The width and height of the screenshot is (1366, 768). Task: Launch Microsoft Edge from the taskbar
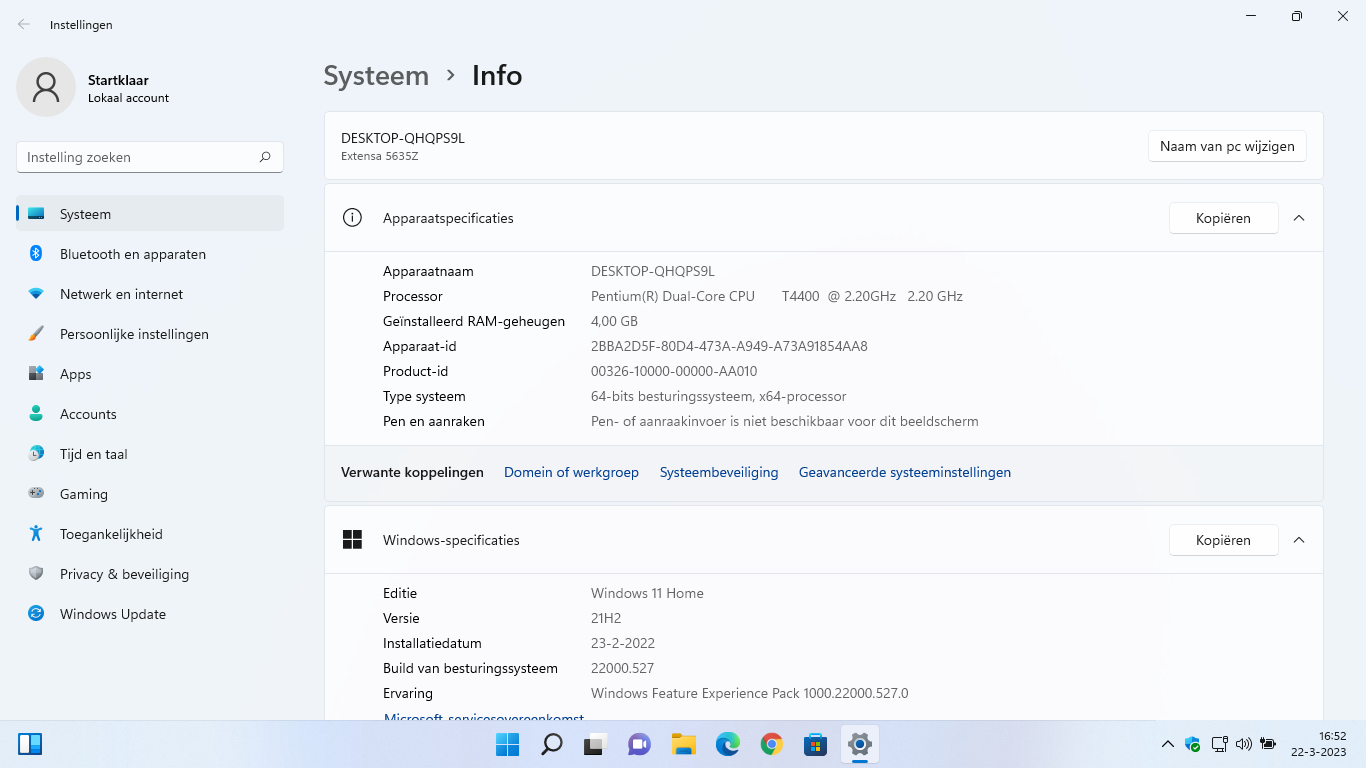coord(727,744)
